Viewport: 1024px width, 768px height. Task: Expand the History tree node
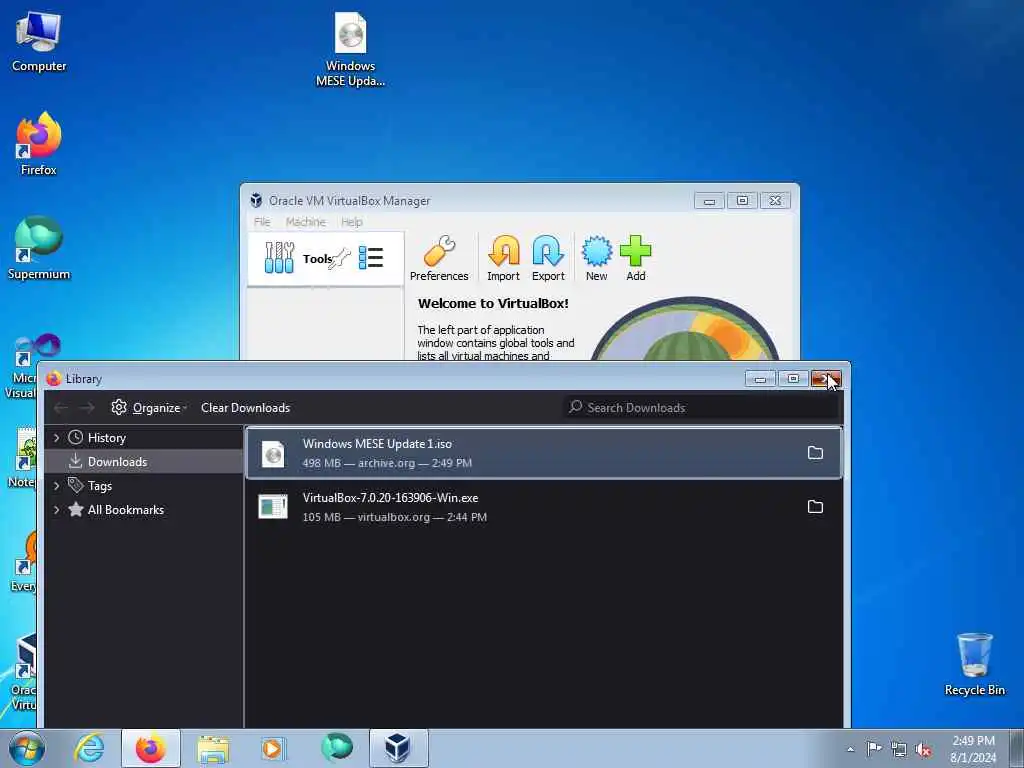[57, 438]
